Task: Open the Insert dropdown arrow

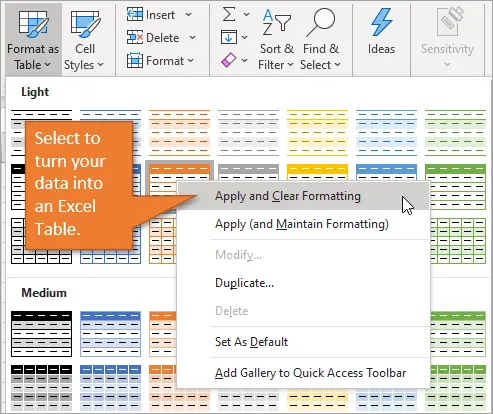Action: 188,15
